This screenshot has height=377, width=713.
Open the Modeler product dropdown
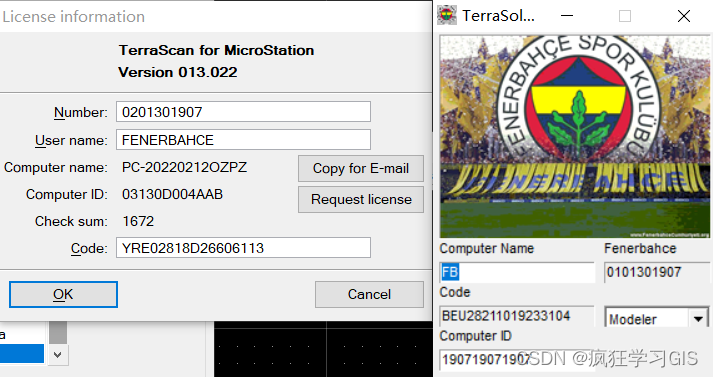click(657, 318)
